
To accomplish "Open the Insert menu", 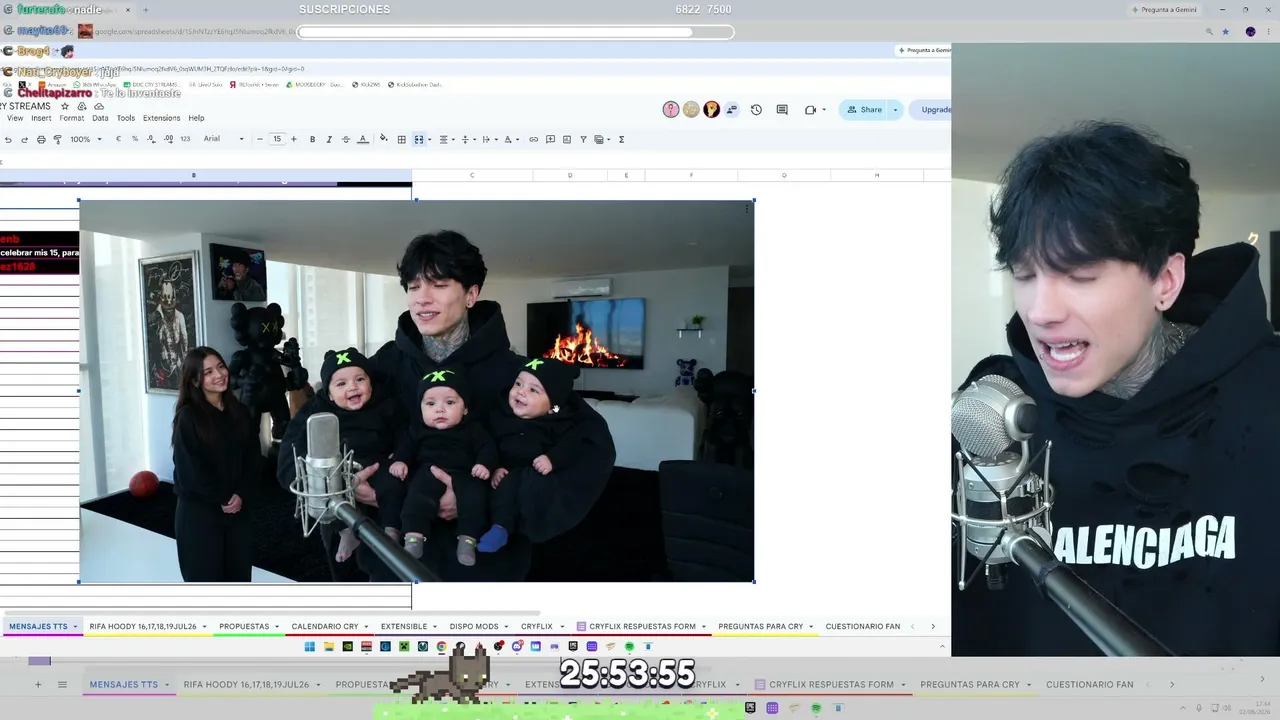I will (41, 118).
